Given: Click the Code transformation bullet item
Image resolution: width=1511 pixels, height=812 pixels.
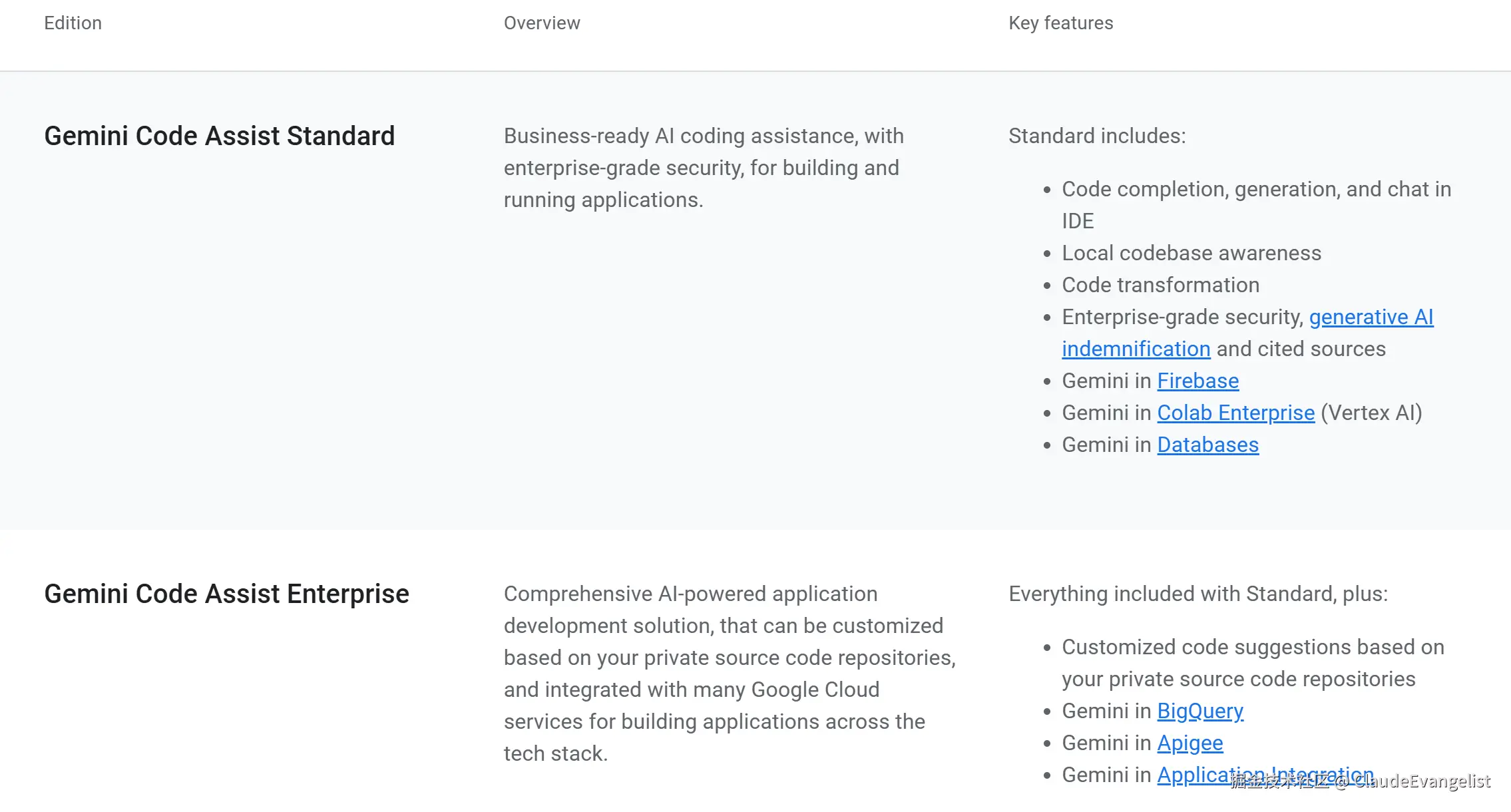Looking at the screenshot, I should (1160, 285).
